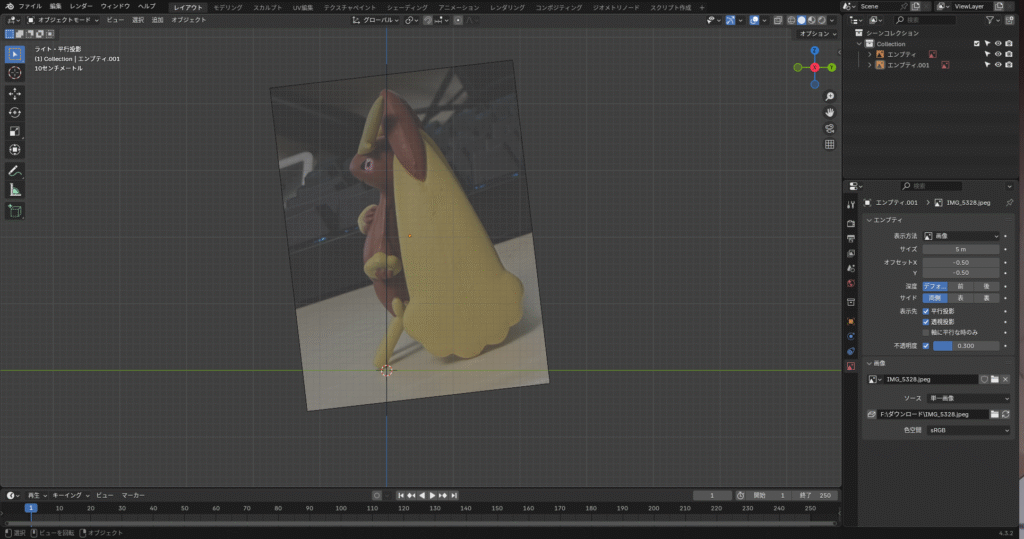Click the Z axis on navigation gizmo

pyautogui.click(x=814, y=51)
